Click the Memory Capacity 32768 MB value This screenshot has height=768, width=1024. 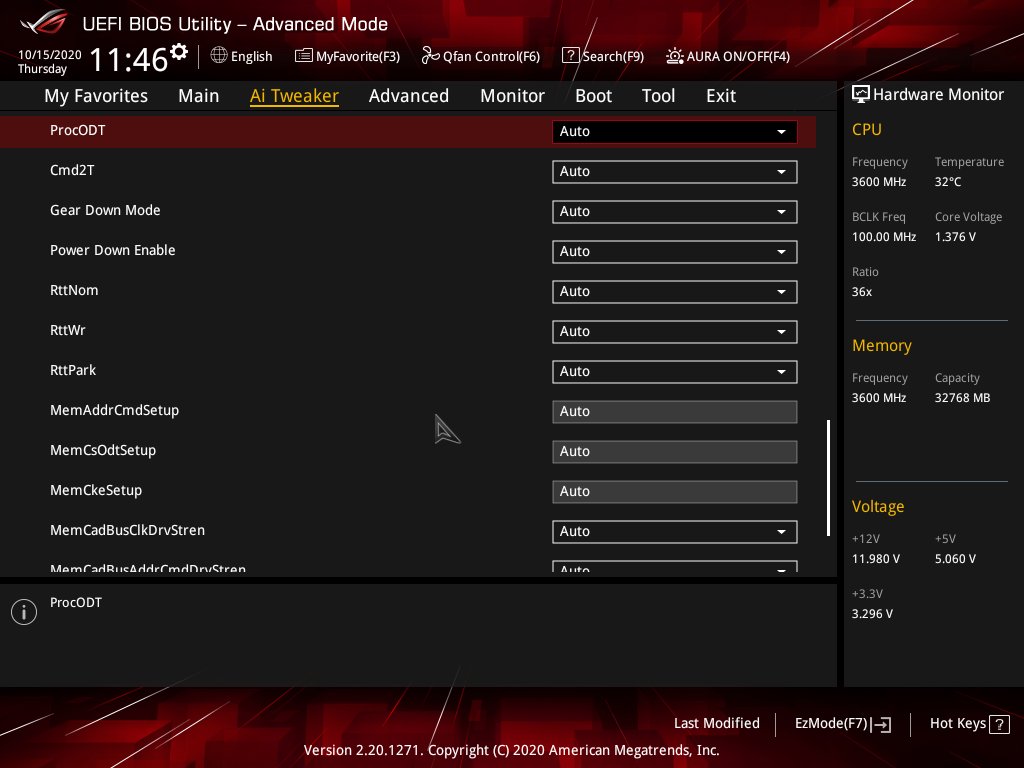(x=962, y=398)
